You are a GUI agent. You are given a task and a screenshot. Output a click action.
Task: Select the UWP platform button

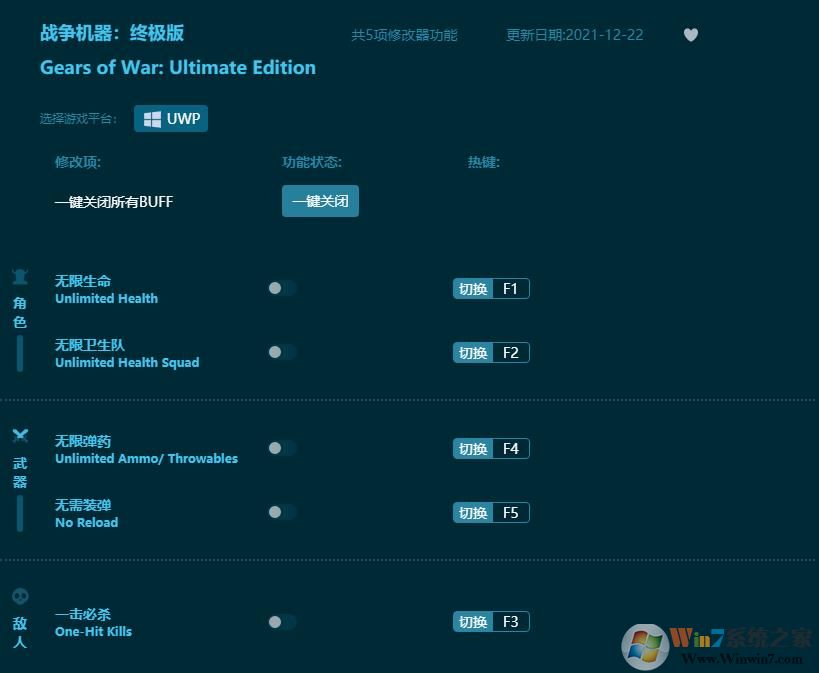tap(171, 119)
